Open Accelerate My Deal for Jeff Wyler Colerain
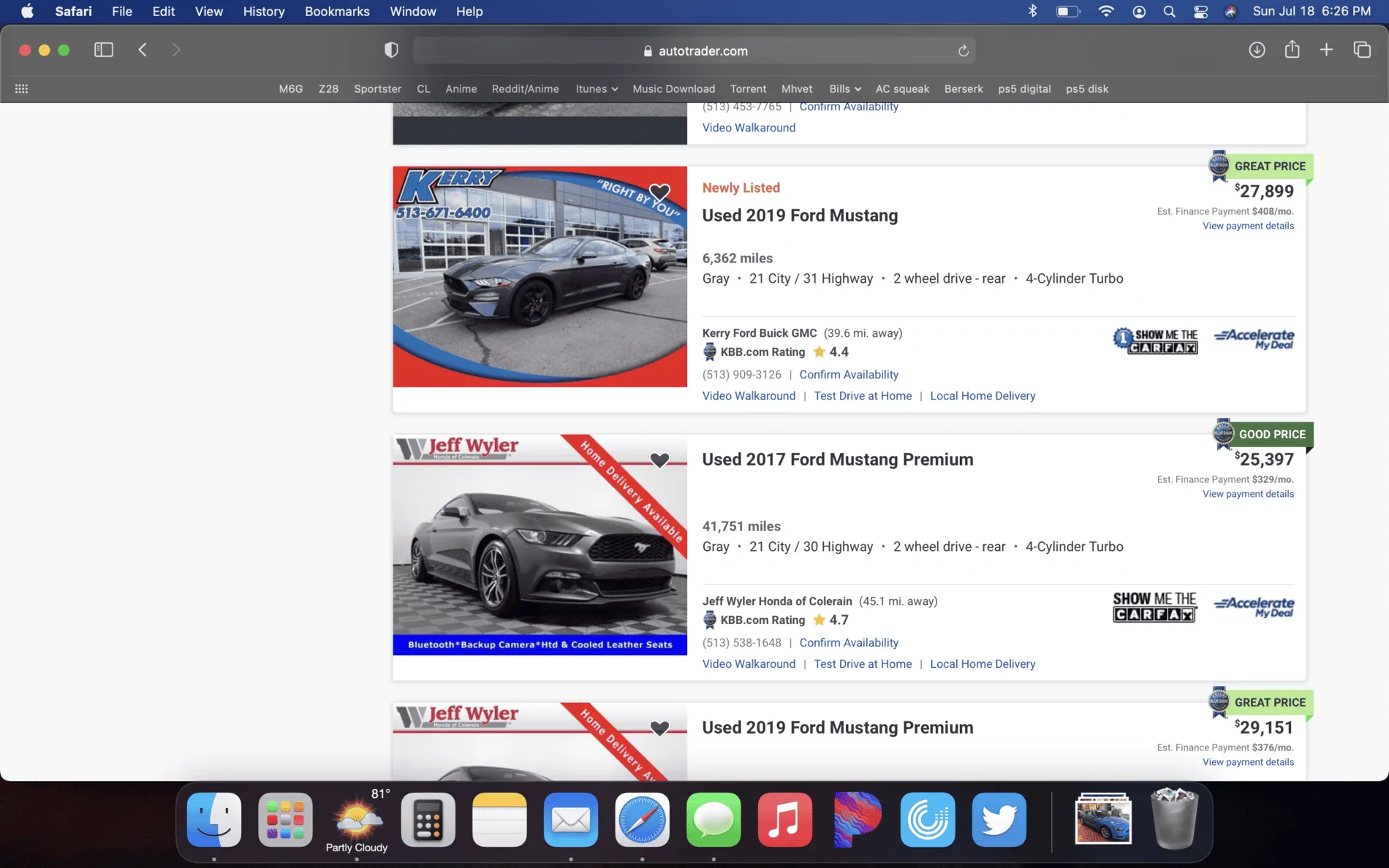Screen dimensions: 1389x868 click(x=1254, y=606)
